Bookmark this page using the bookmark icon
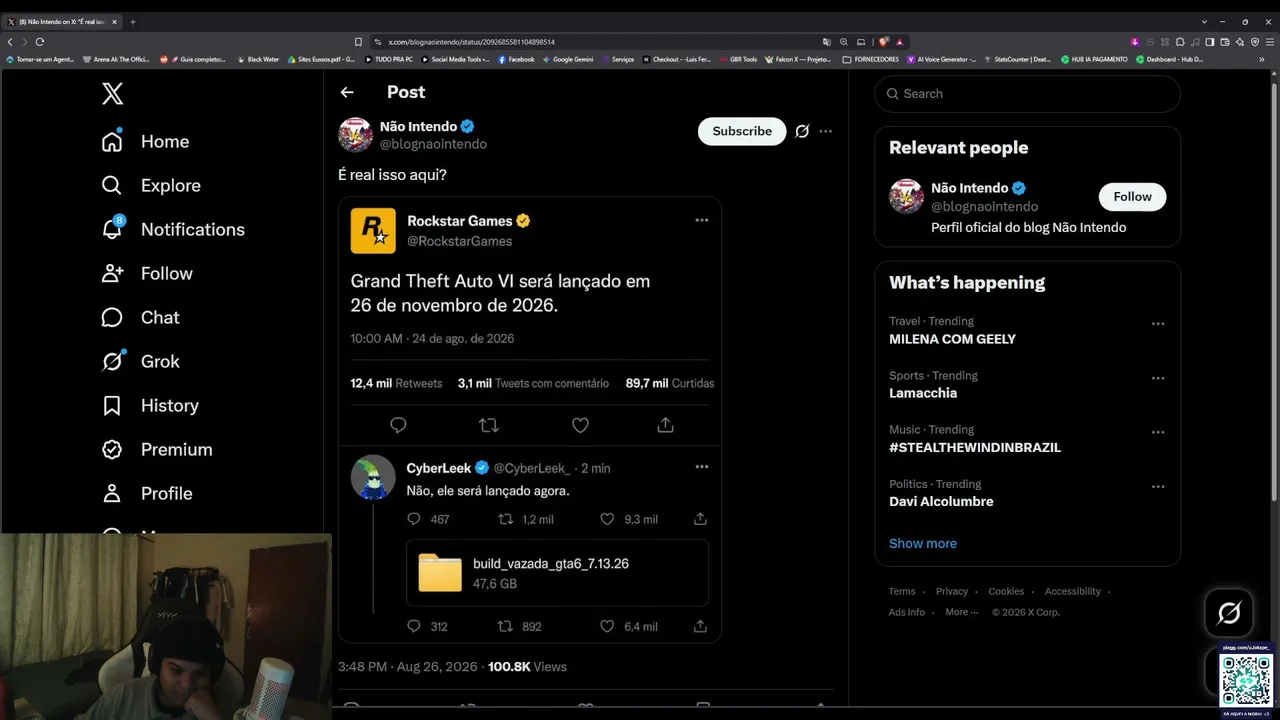The image size is (1280, 720). tap(358, 42)
